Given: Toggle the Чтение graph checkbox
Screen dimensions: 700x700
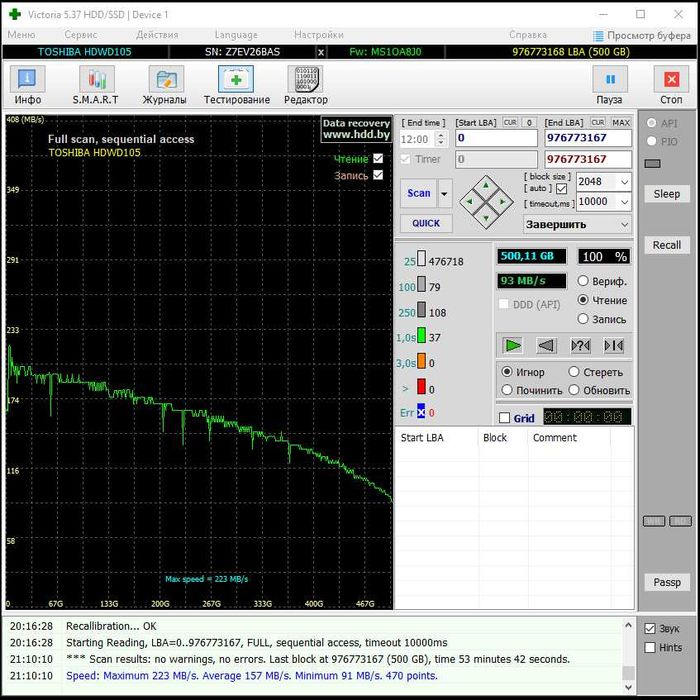Looking at the screenshot, I should [x=378, y=159].
